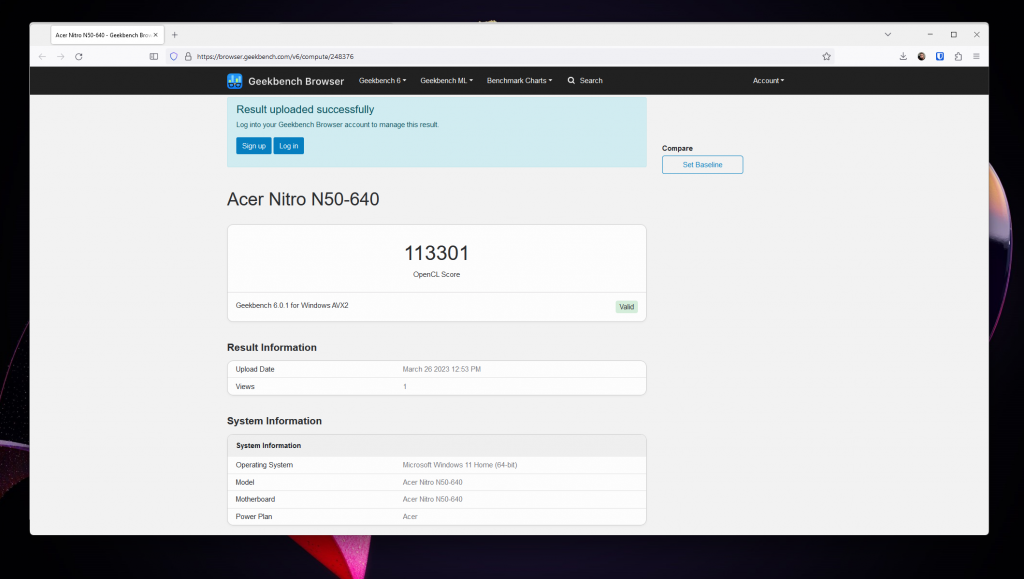Open the Account dropdown
This screenshot has height=579, width=1024.
tap(768, 80)
